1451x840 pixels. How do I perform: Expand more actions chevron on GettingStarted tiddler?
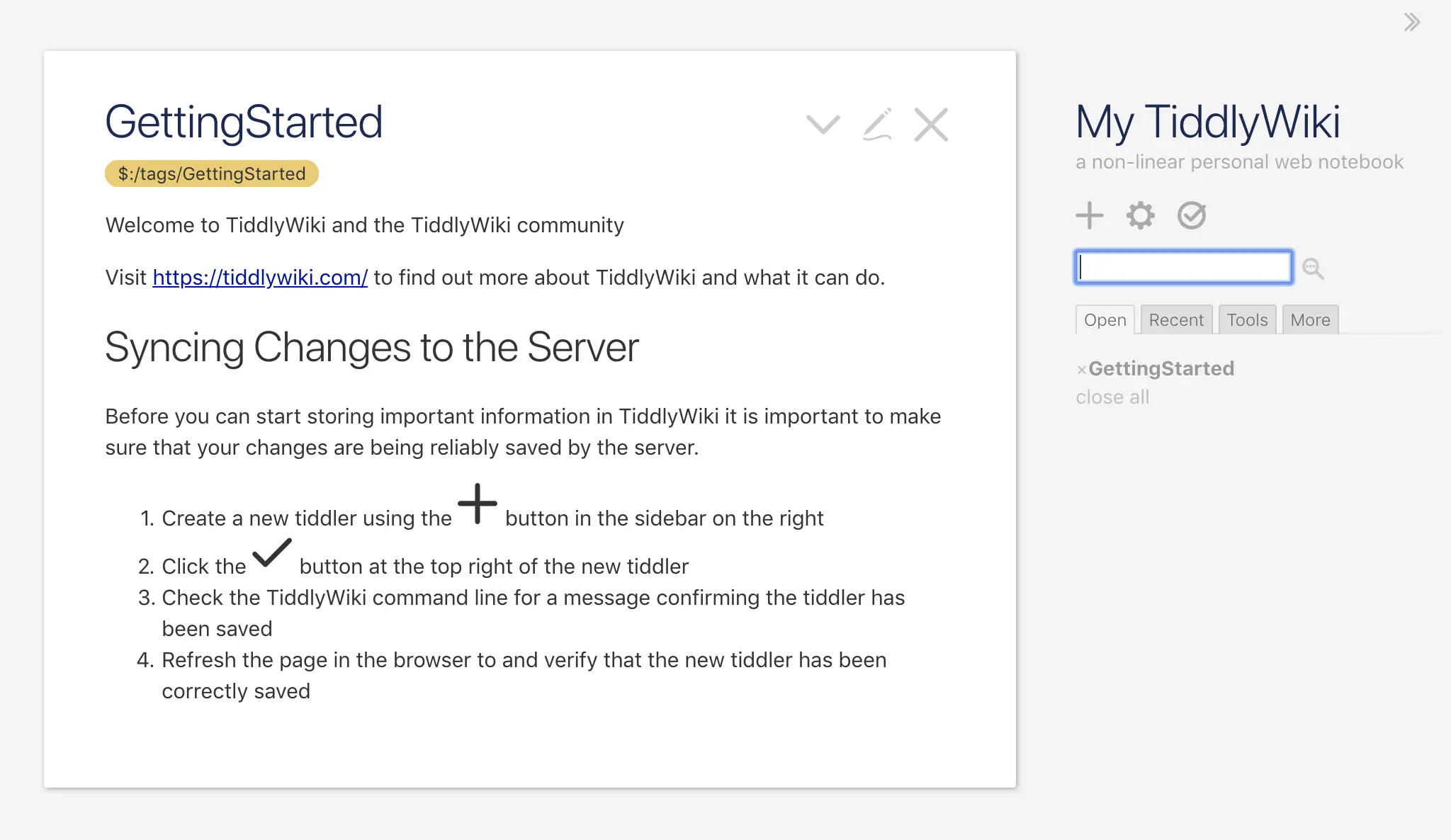tap(823, 125)
